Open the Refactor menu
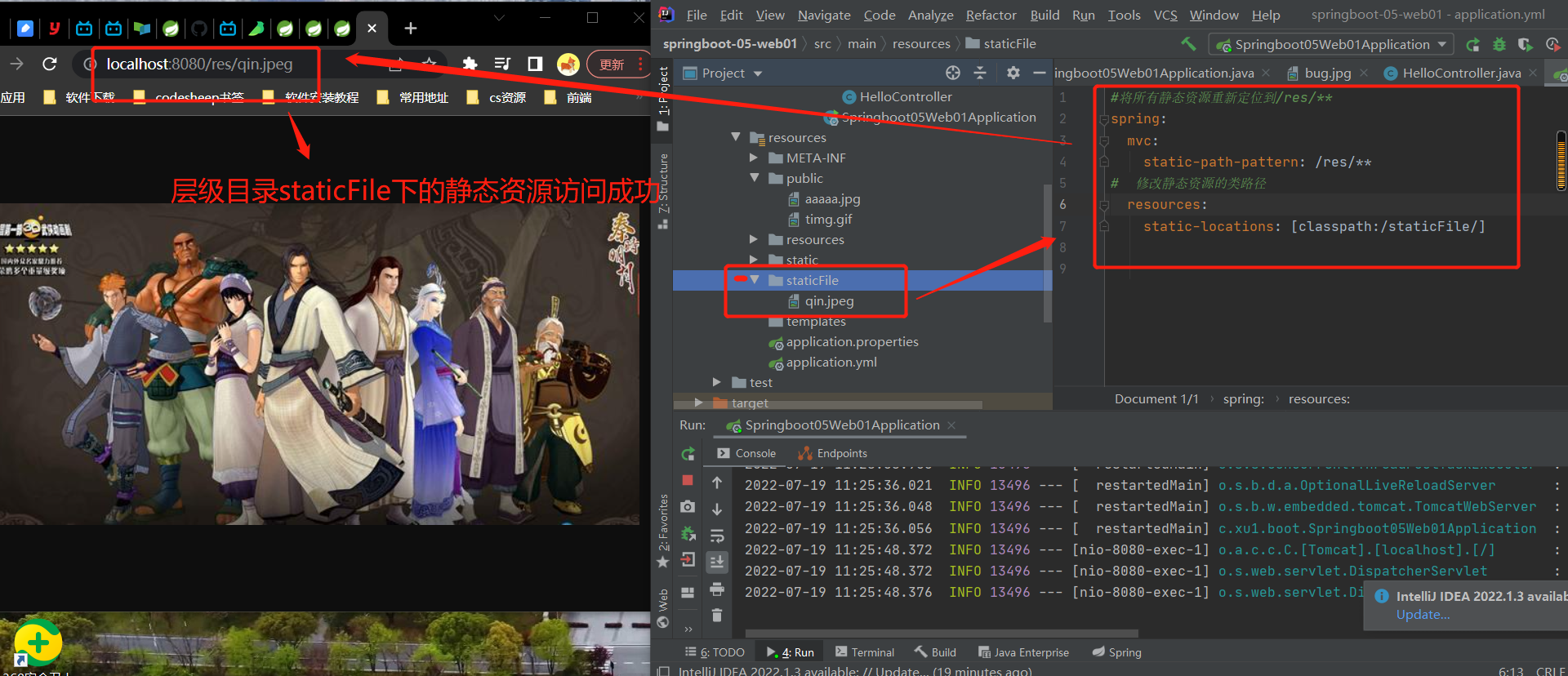The image size is (1568, 676). point(991,15)
